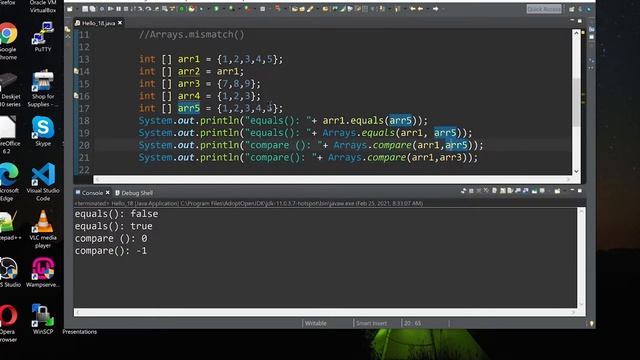Click the New Java Class icon
This screenshot has height=360, width=640.
pyautogui.click(x=309, y=9)
